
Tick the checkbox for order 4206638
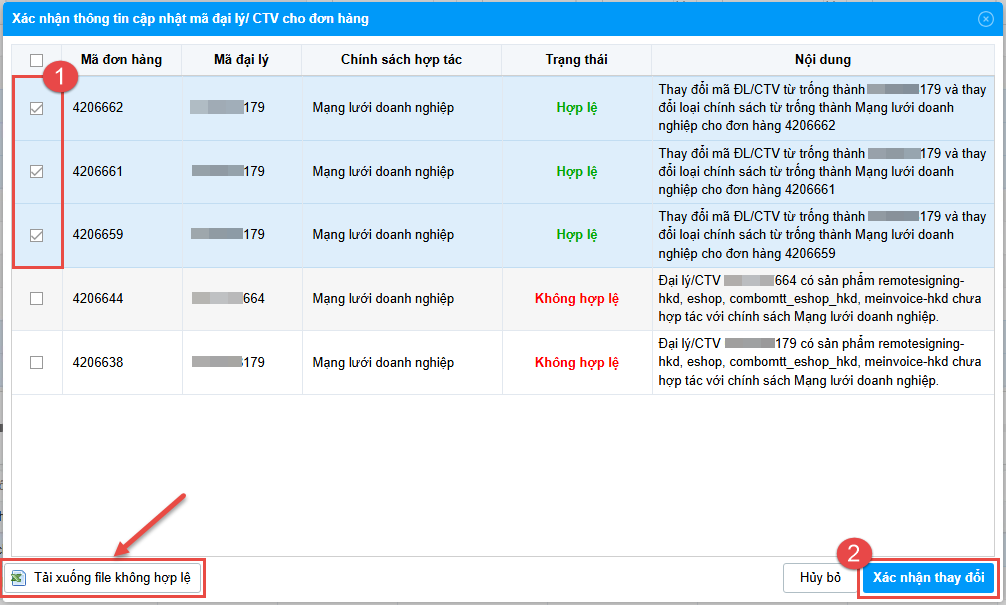tap(37, 362)
